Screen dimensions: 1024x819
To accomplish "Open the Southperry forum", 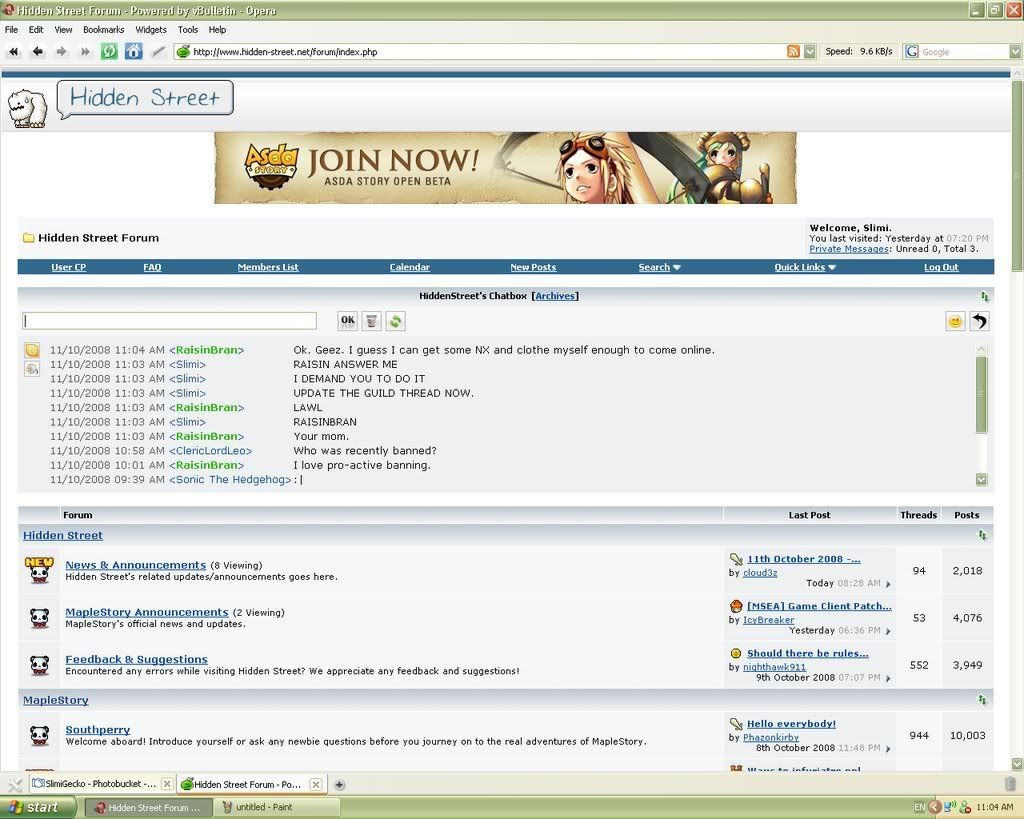I will tap(97, 730).
